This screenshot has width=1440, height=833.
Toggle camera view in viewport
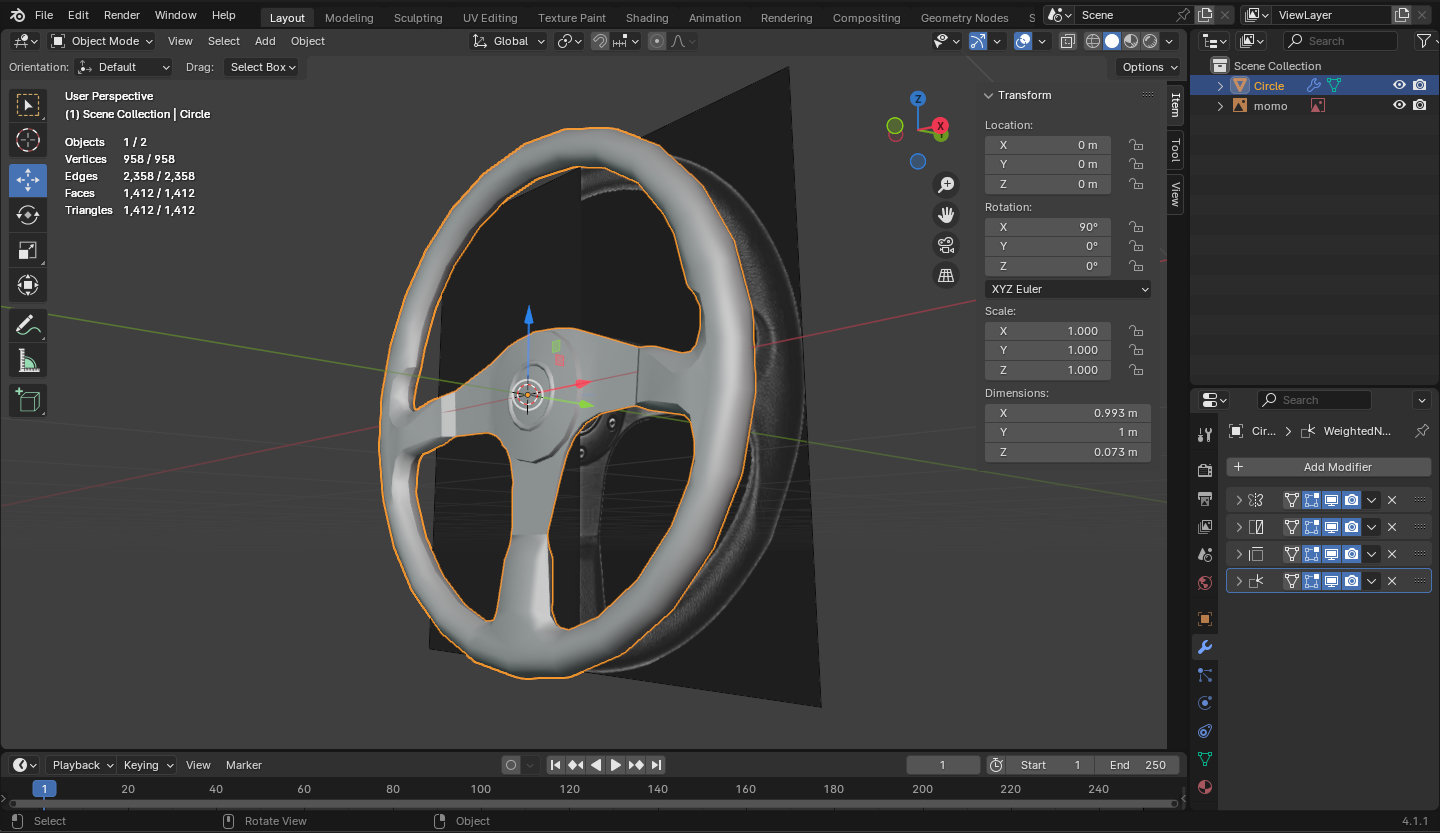click(x=945, y=245)
